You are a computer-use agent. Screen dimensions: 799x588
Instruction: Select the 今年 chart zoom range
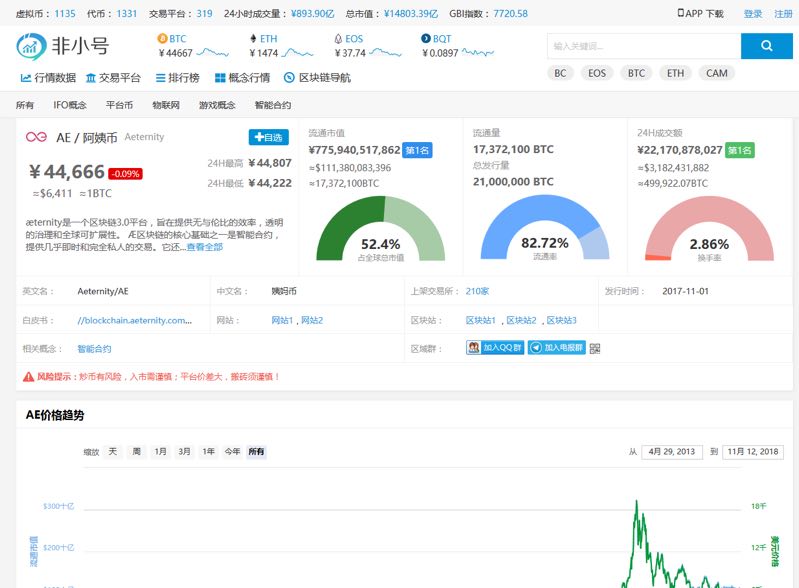232,452
